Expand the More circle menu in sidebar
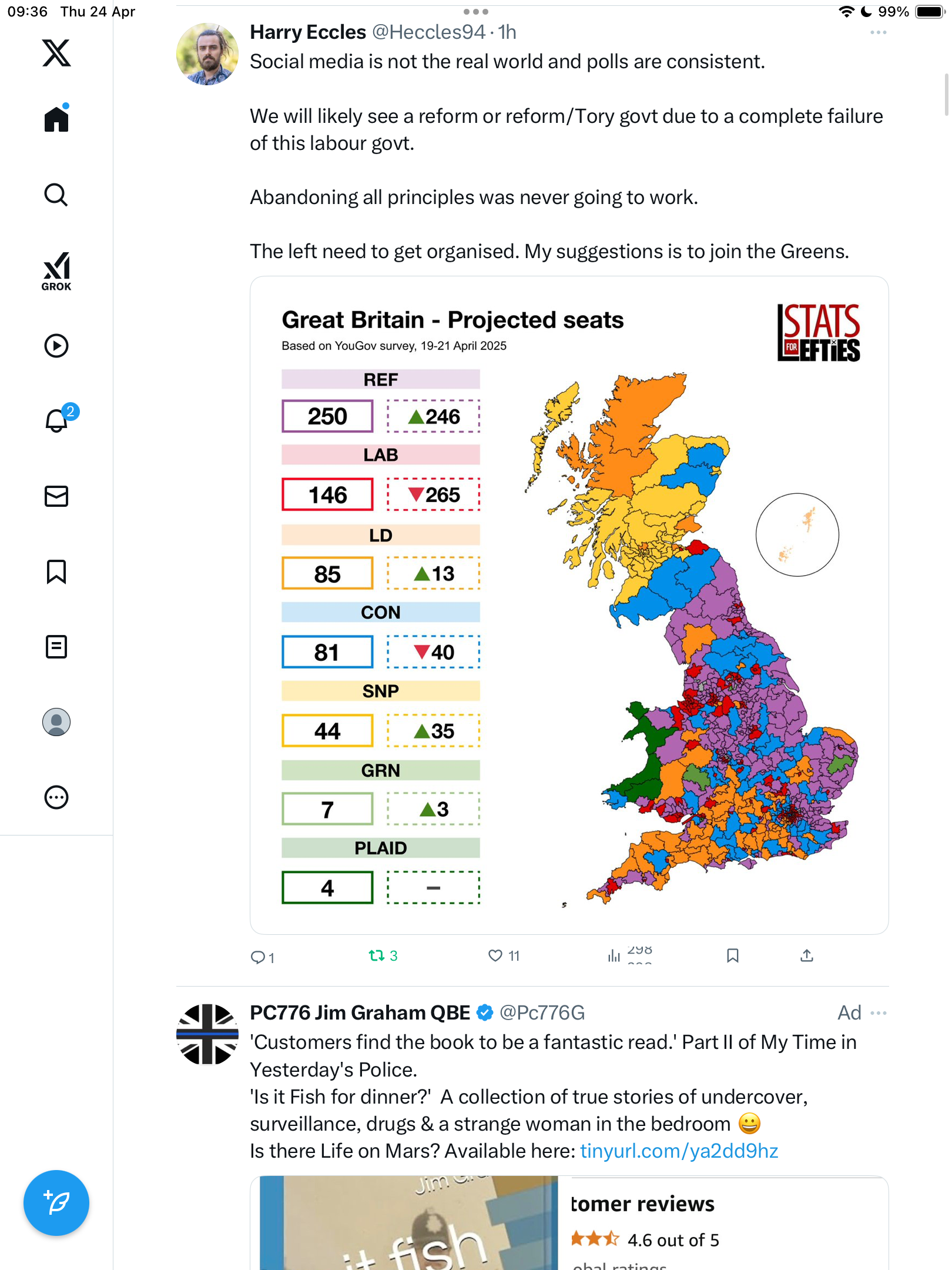 tap(56, 797)
